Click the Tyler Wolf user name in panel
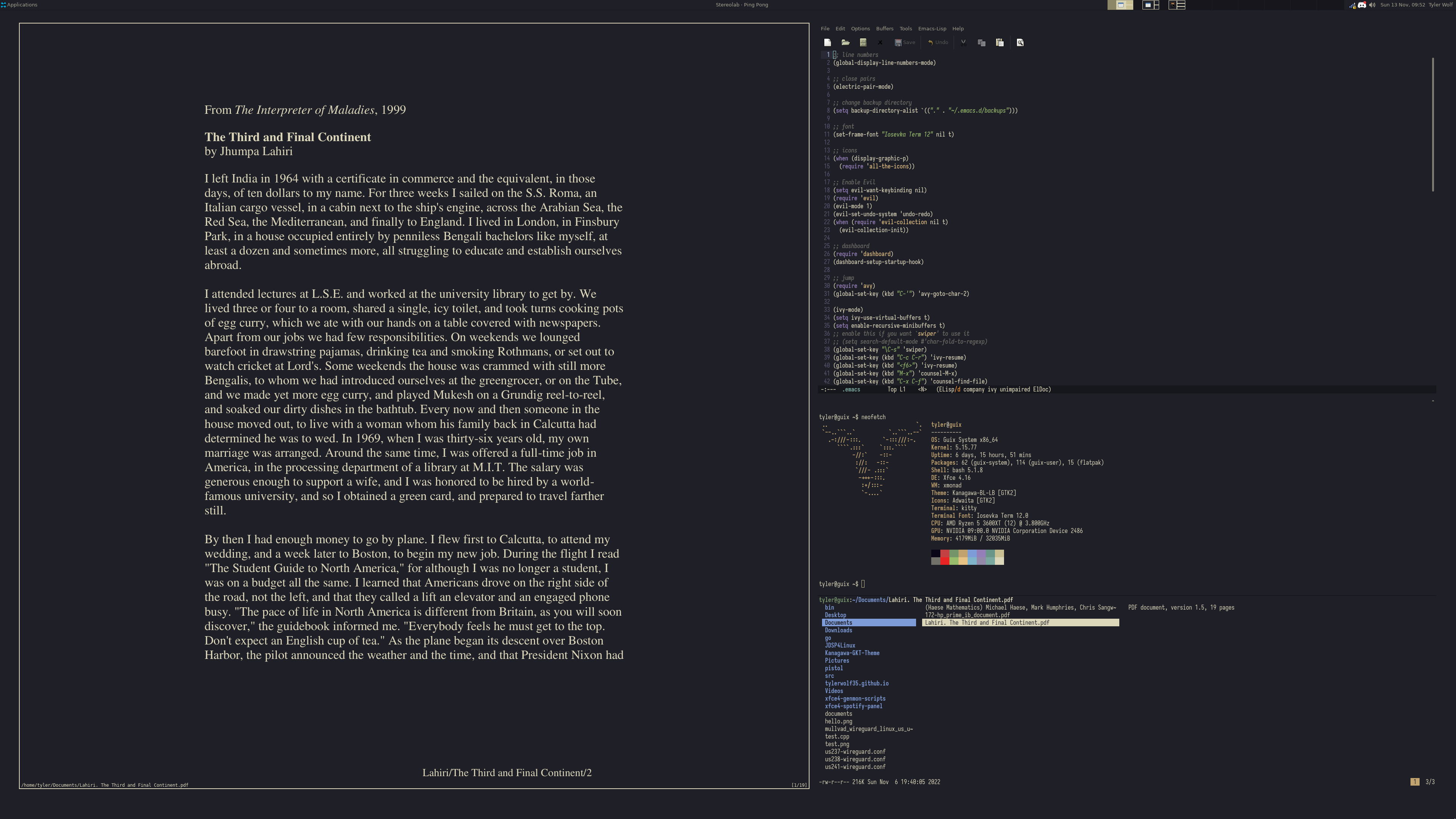The height and width of the screenshot is (819, 1456). 1440,5
